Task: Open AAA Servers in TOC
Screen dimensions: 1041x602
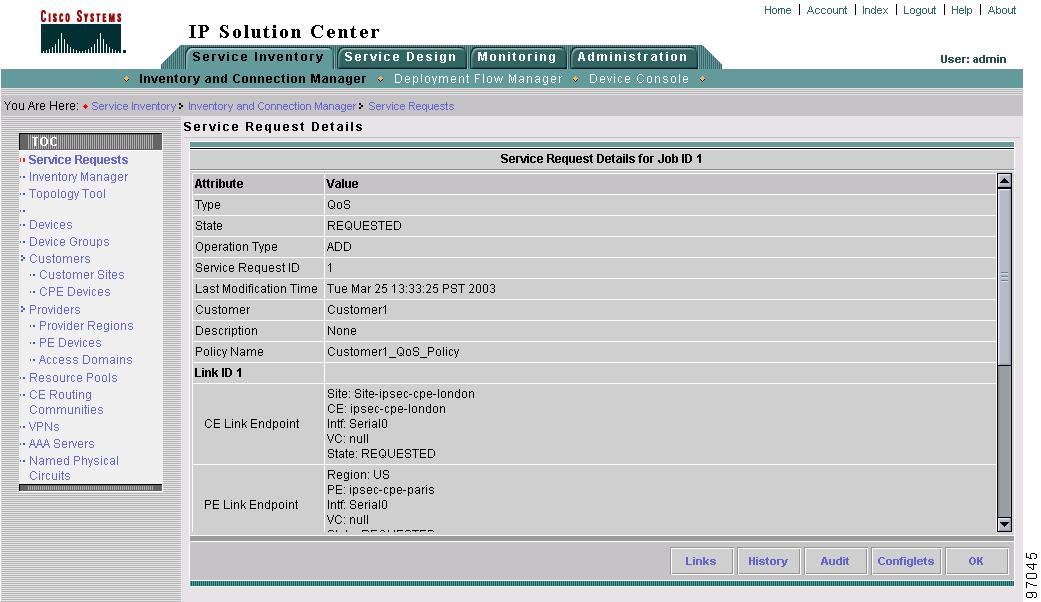Action: (x=61, y=444)
